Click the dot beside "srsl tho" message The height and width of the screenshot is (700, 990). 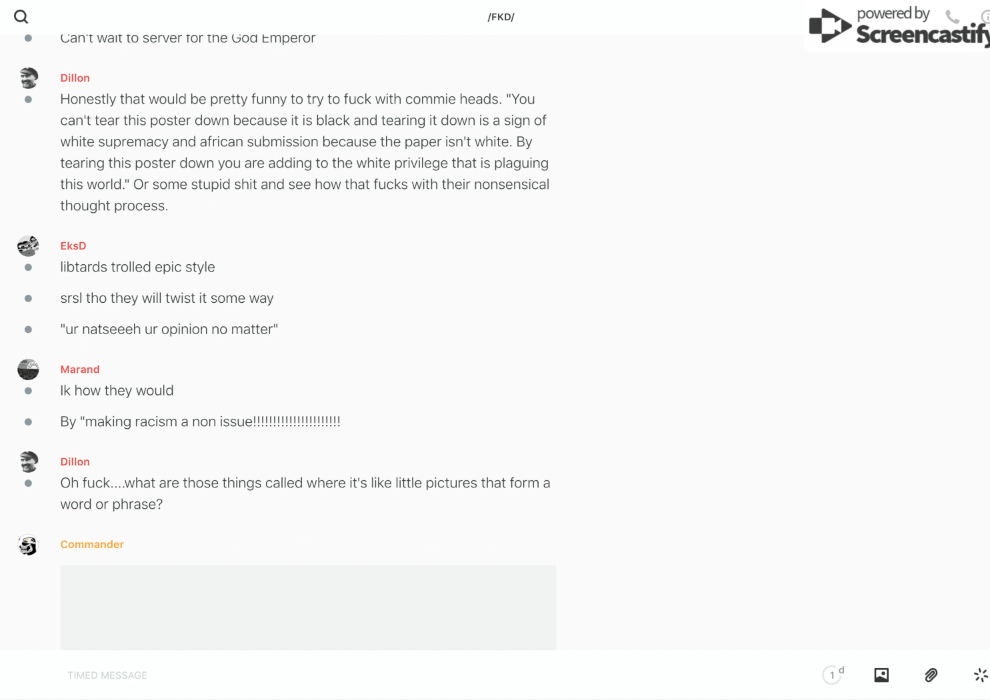[28, 298]
